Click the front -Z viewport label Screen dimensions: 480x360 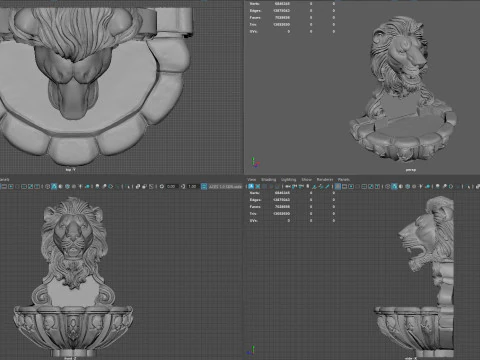click(x=70, y=358)
